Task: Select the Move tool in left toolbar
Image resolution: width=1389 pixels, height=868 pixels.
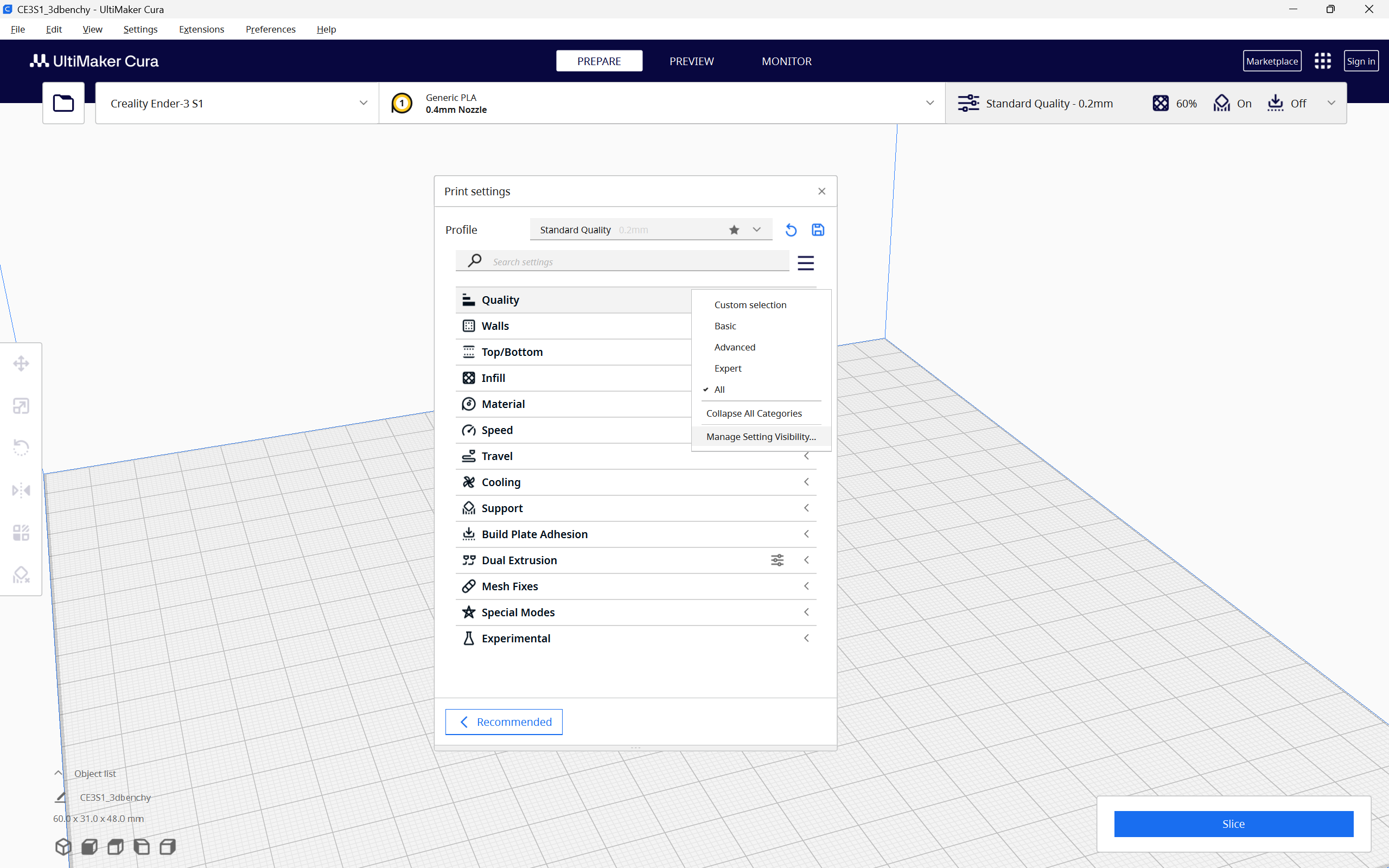Action: pos(21,363)
